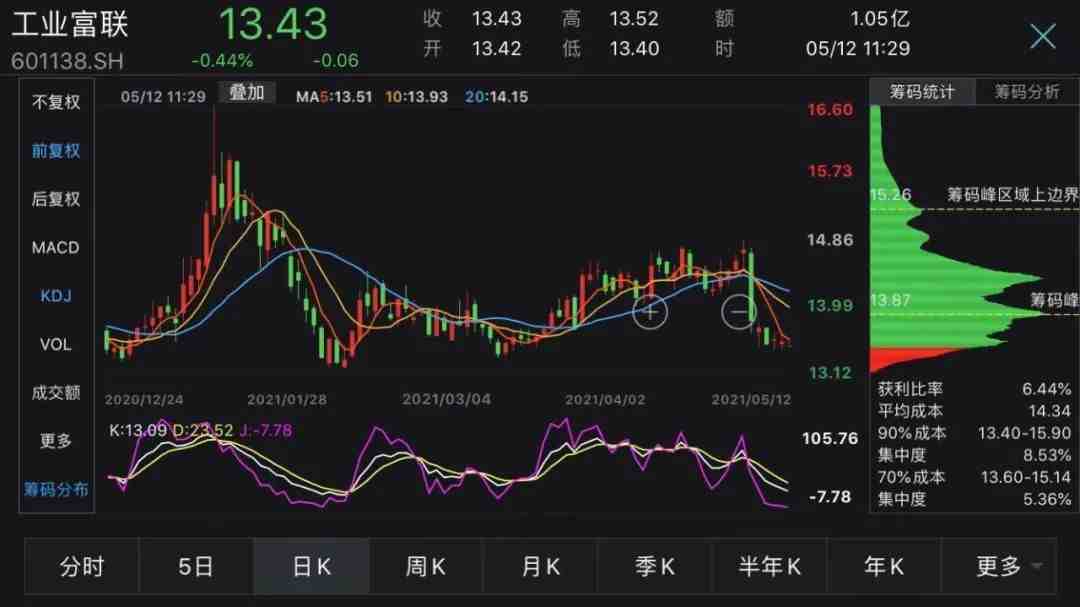The image size is (1080, 607).
Task: Switch indicator to MACD
Action: point(56,247)
